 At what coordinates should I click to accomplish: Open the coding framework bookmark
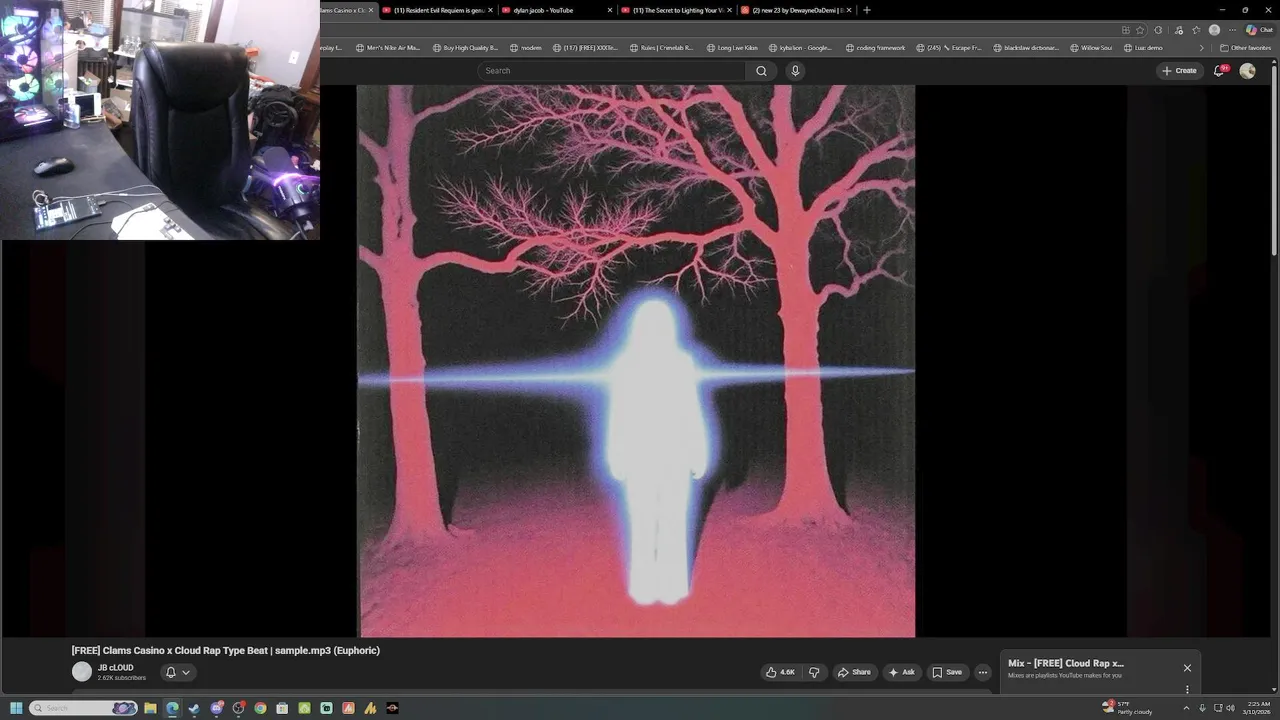[875, 48]
